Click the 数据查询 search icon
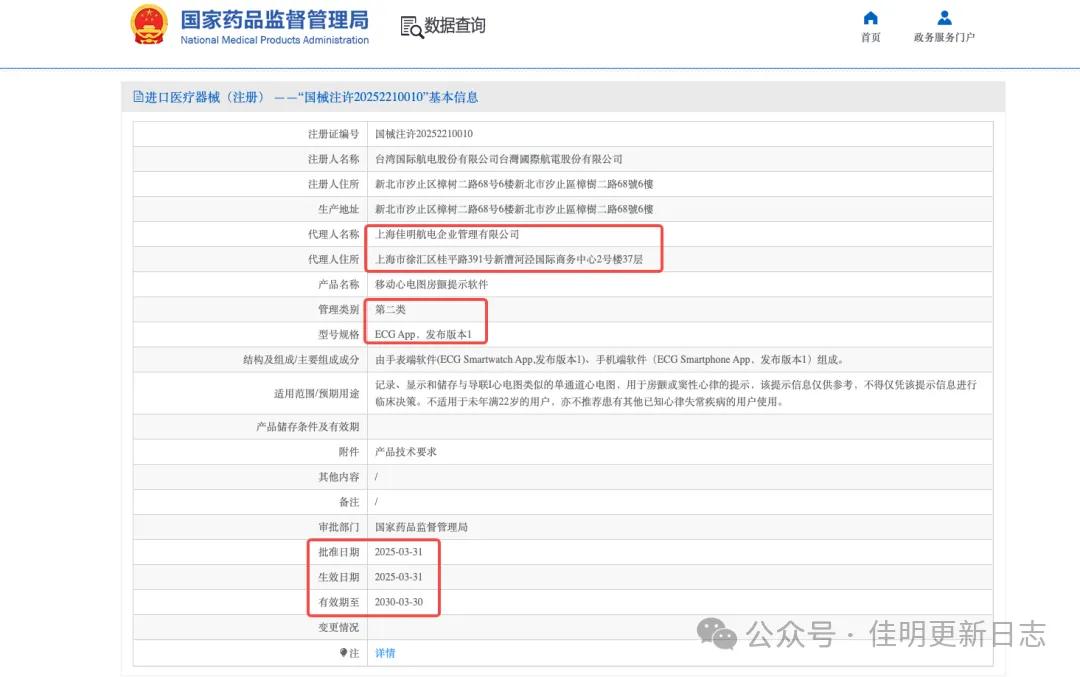 pos(411,28)
